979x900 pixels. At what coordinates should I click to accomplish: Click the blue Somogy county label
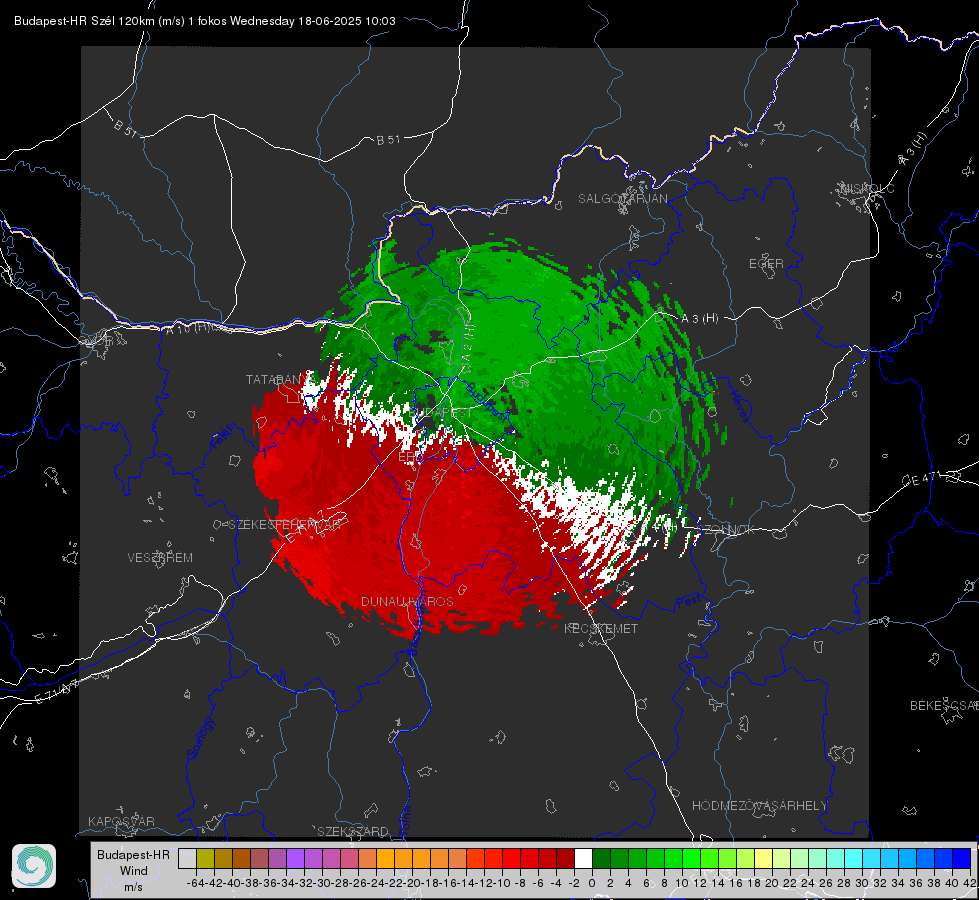201,739
